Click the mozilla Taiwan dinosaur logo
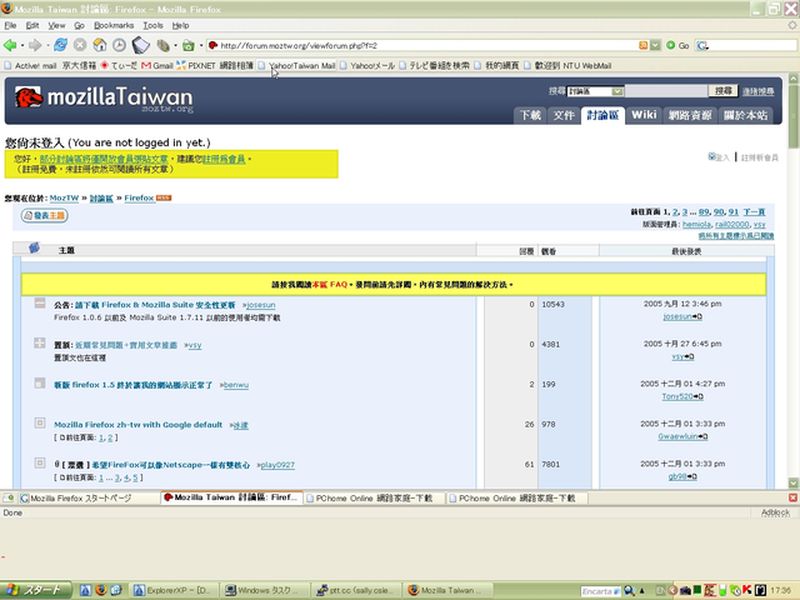 (x=28, y=97)
